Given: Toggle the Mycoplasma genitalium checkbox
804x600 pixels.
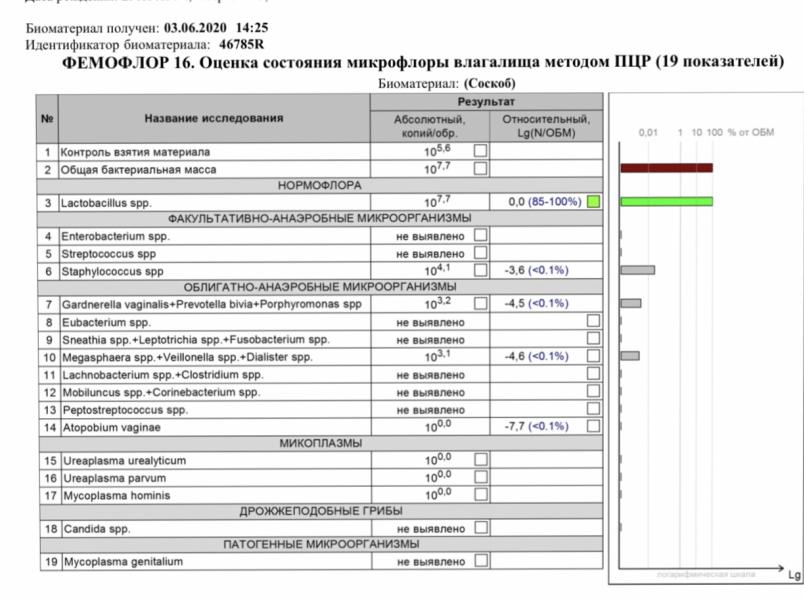Looking at the screenshot, I should 481,560.
